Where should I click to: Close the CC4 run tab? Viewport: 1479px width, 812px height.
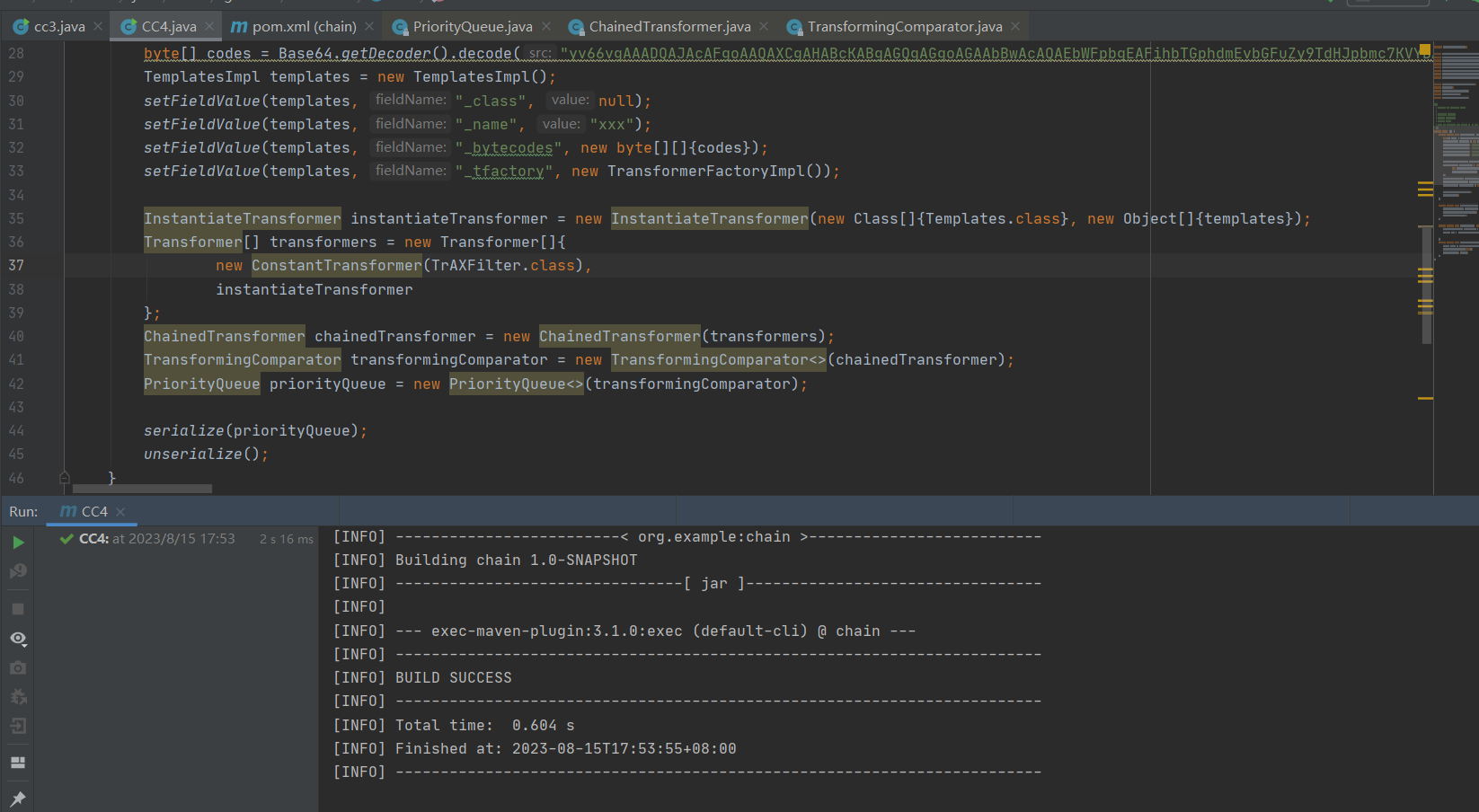(x=120, y=512)
